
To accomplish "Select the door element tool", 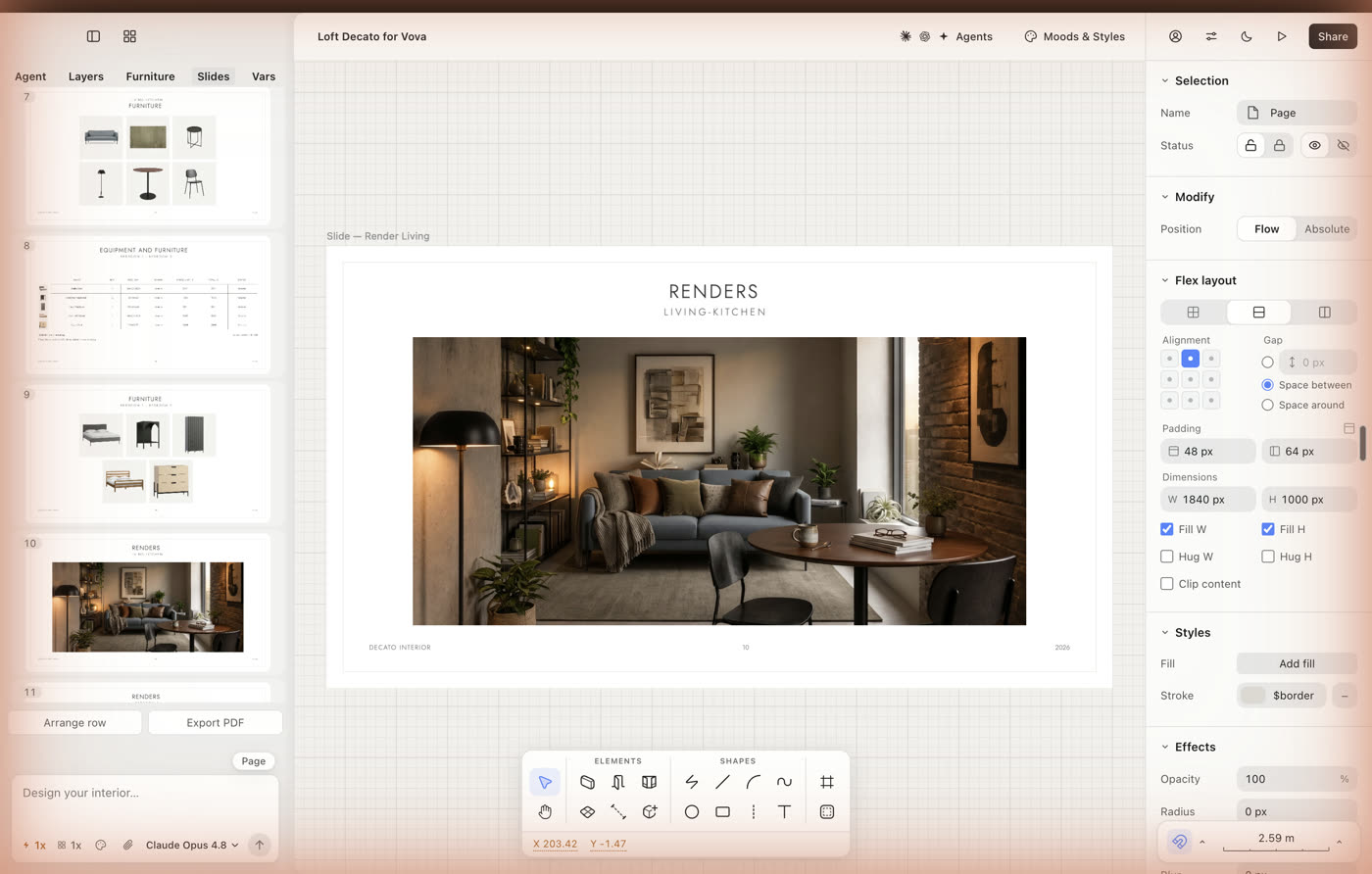I will coord(618,782).
